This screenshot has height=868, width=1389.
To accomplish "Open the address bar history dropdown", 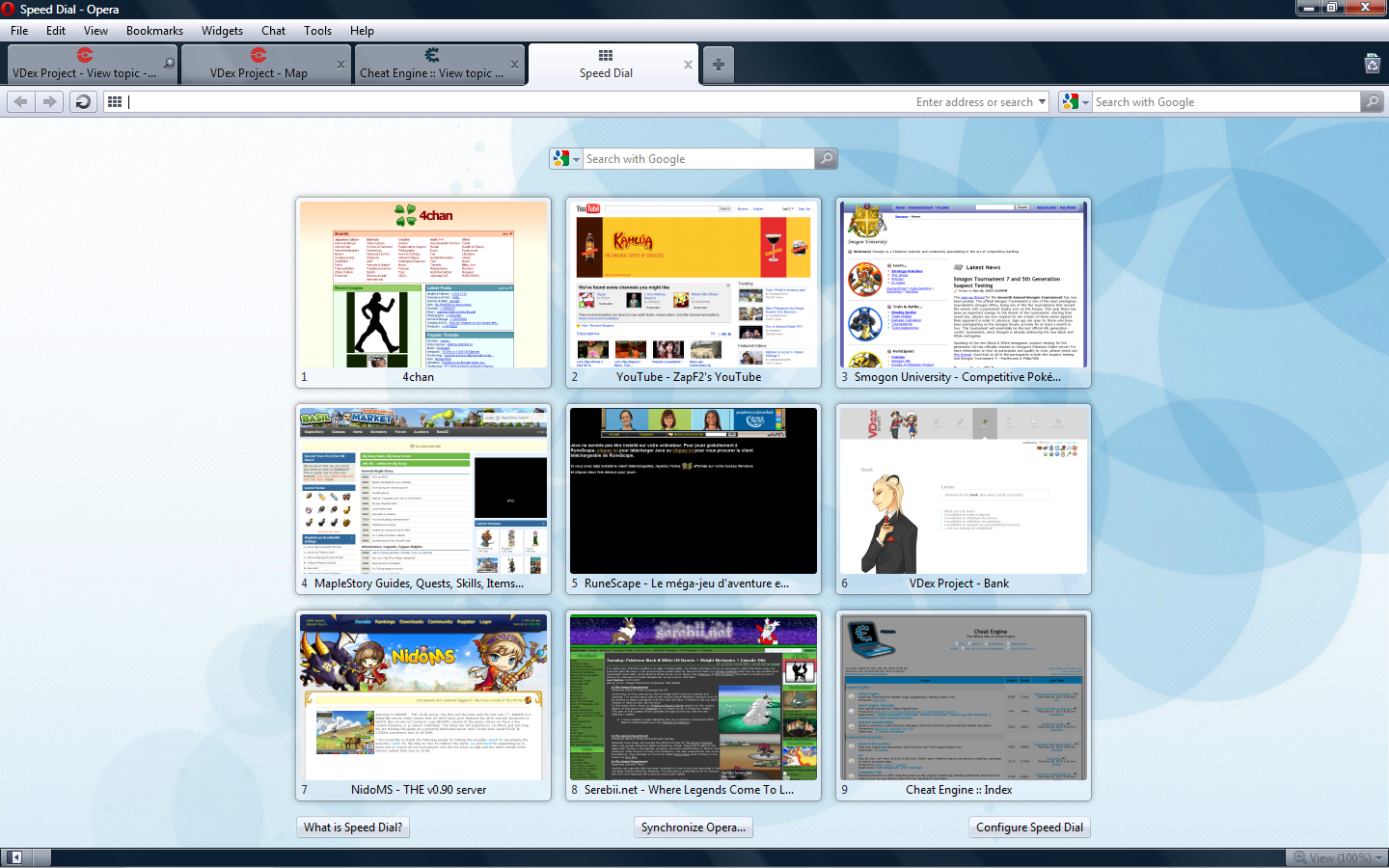I will pos(1042,101).
